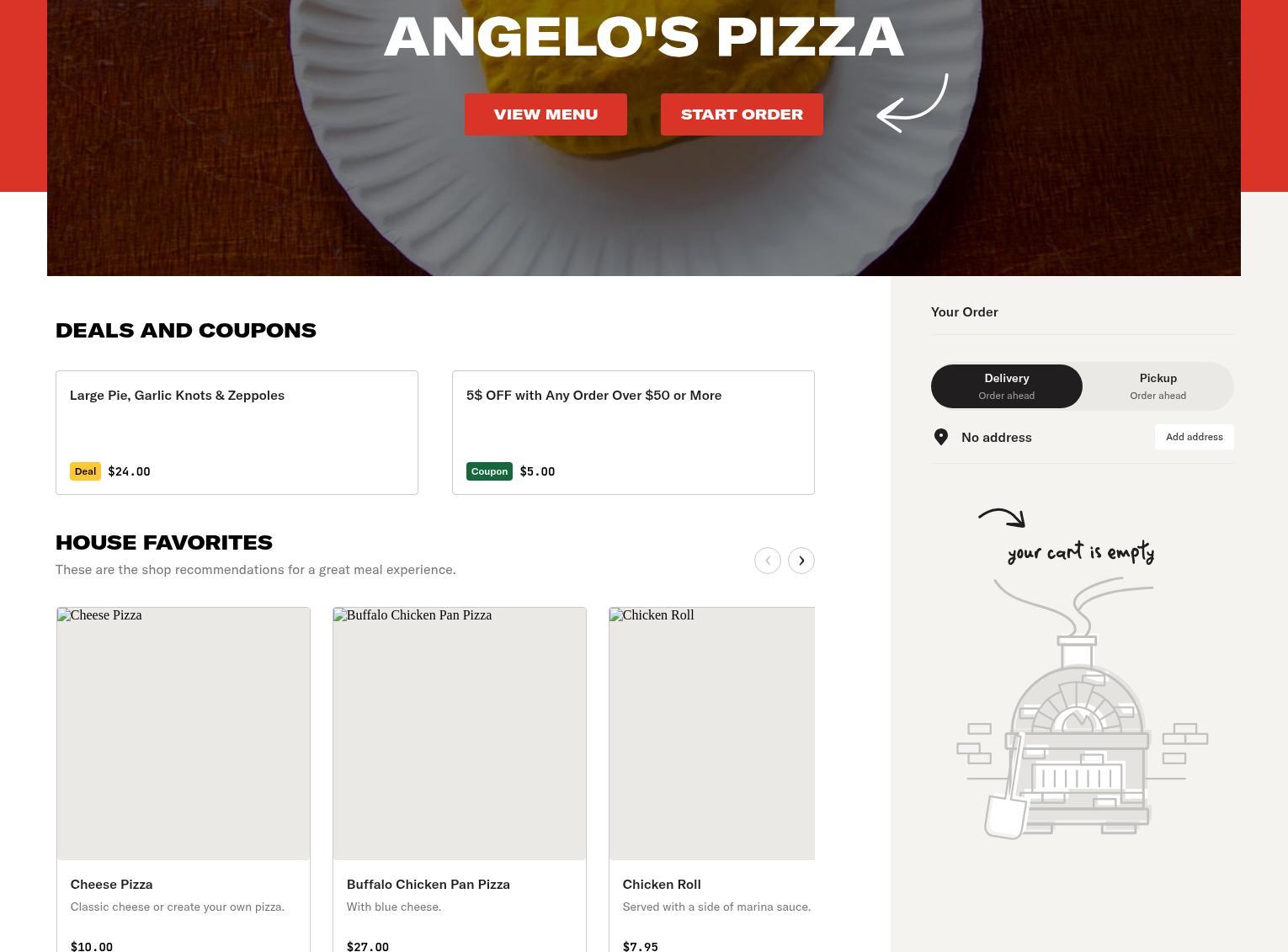Click the yellow Deal badge

85,471
